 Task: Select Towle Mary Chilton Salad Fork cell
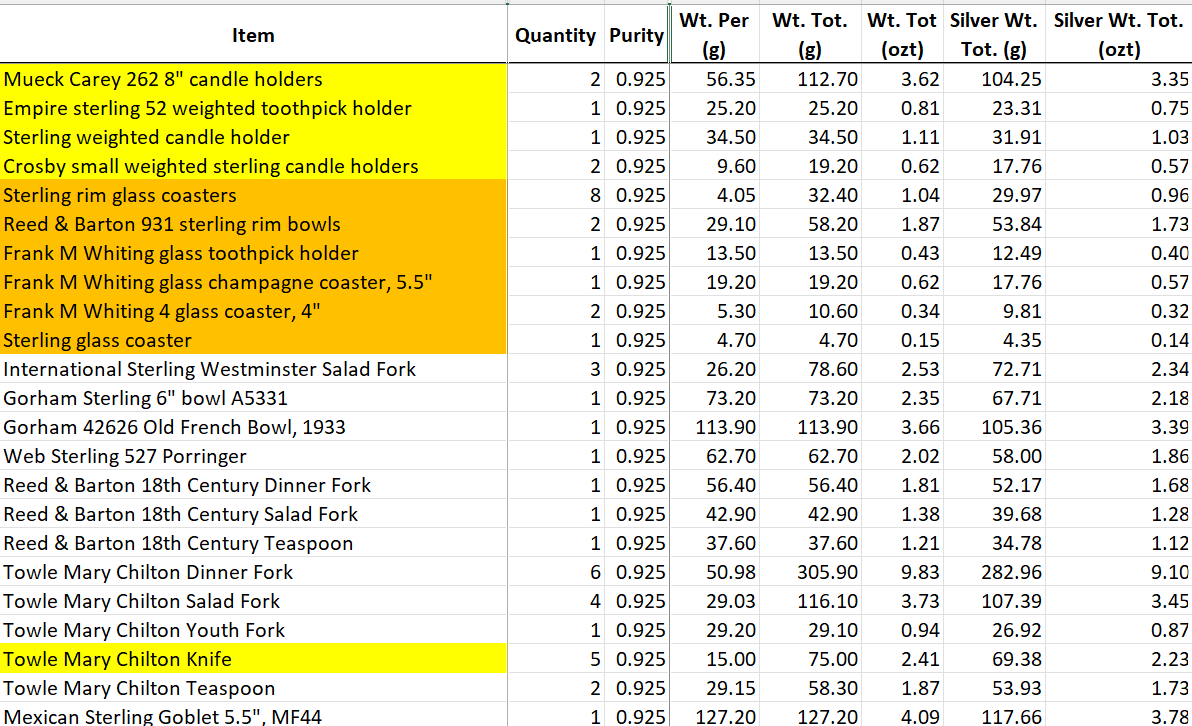tap(253, 601)
